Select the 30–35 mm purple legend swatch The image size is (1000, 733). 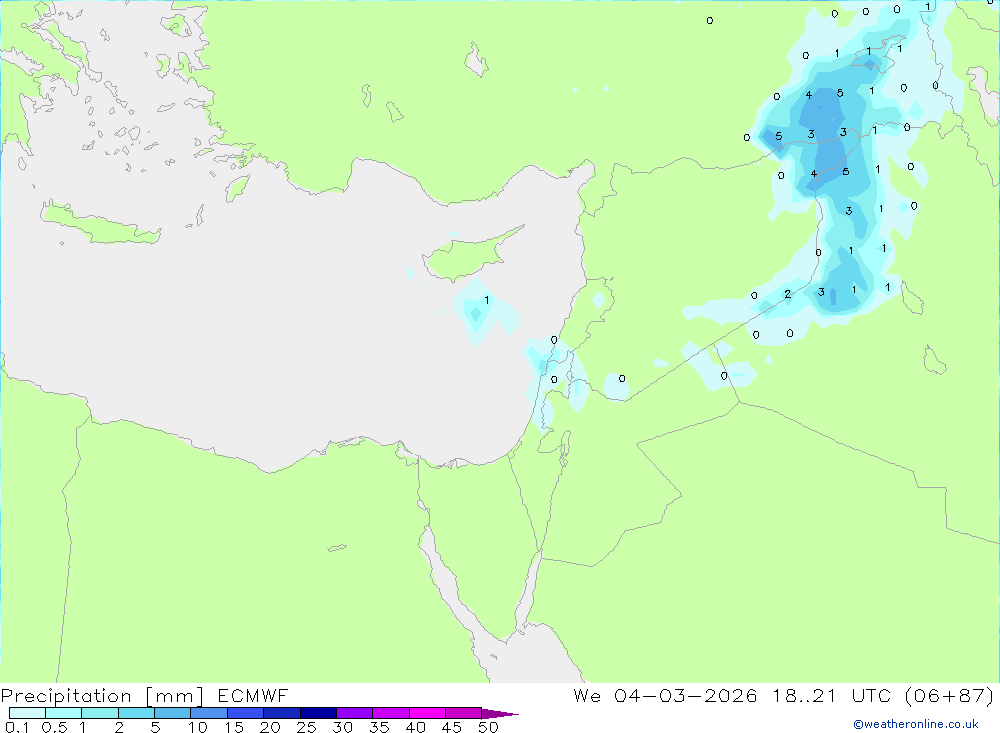[355, 713]
